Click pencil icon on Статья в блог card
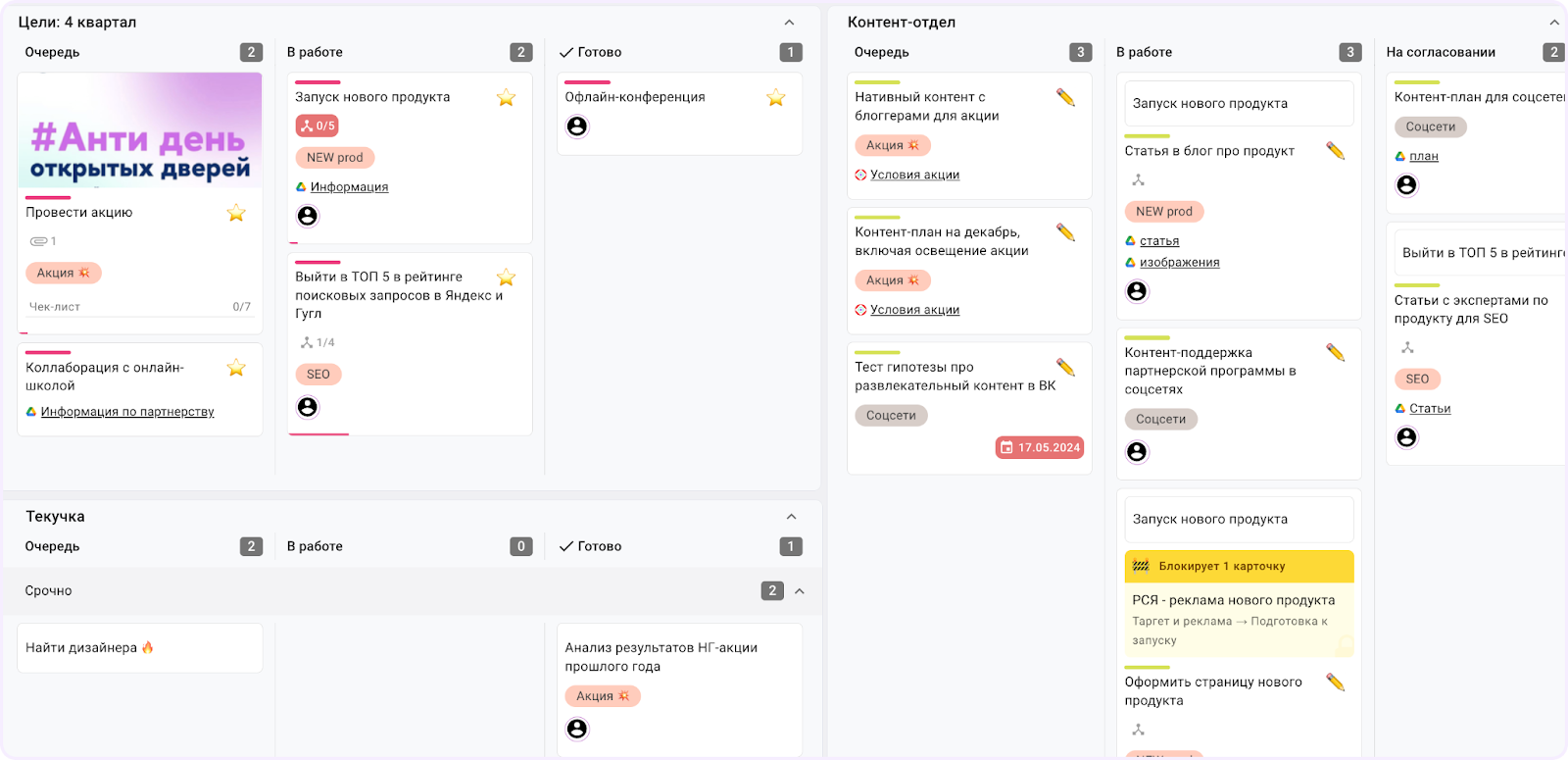The width and height of the screenshot is (1568, 760). pyautogui.click(x=1335, y=150)
